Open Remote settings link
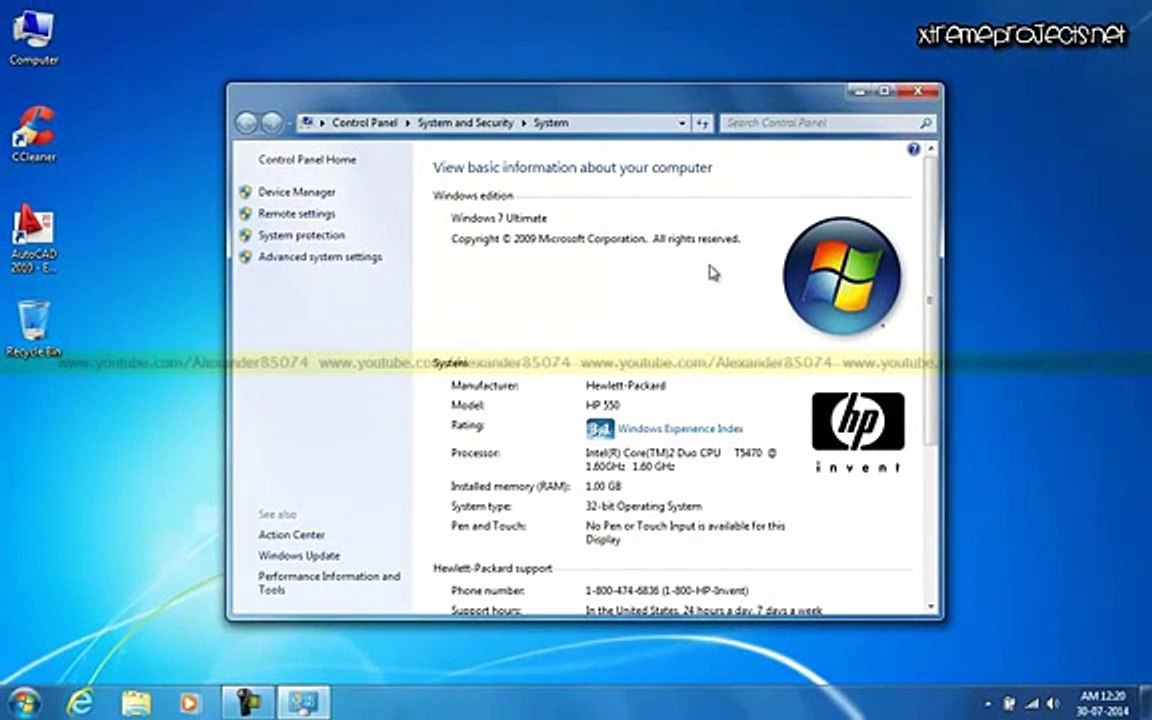 297,214
